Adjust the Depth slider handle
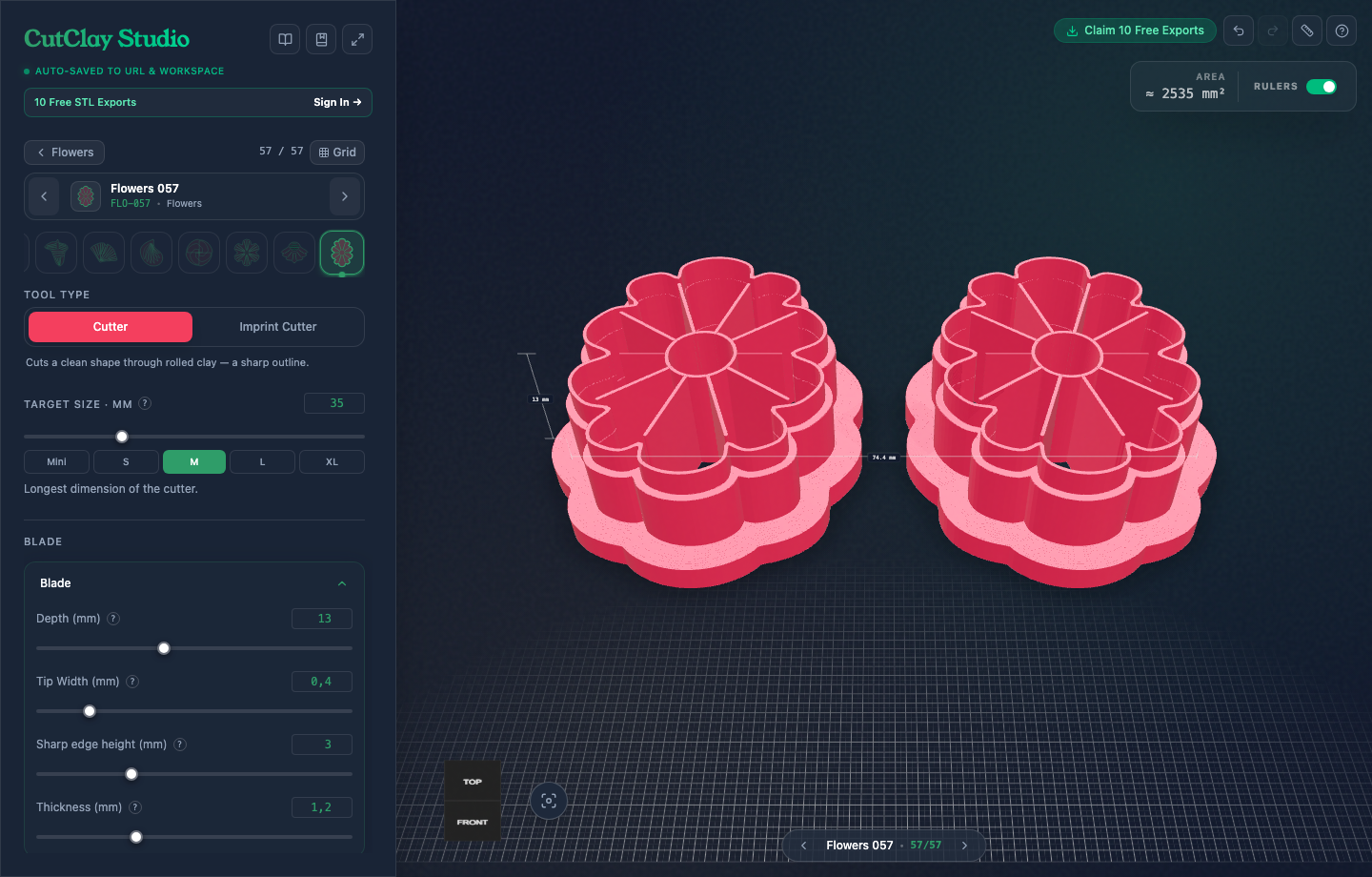This screenshot has width=1372, height=877. coord(164,648)
